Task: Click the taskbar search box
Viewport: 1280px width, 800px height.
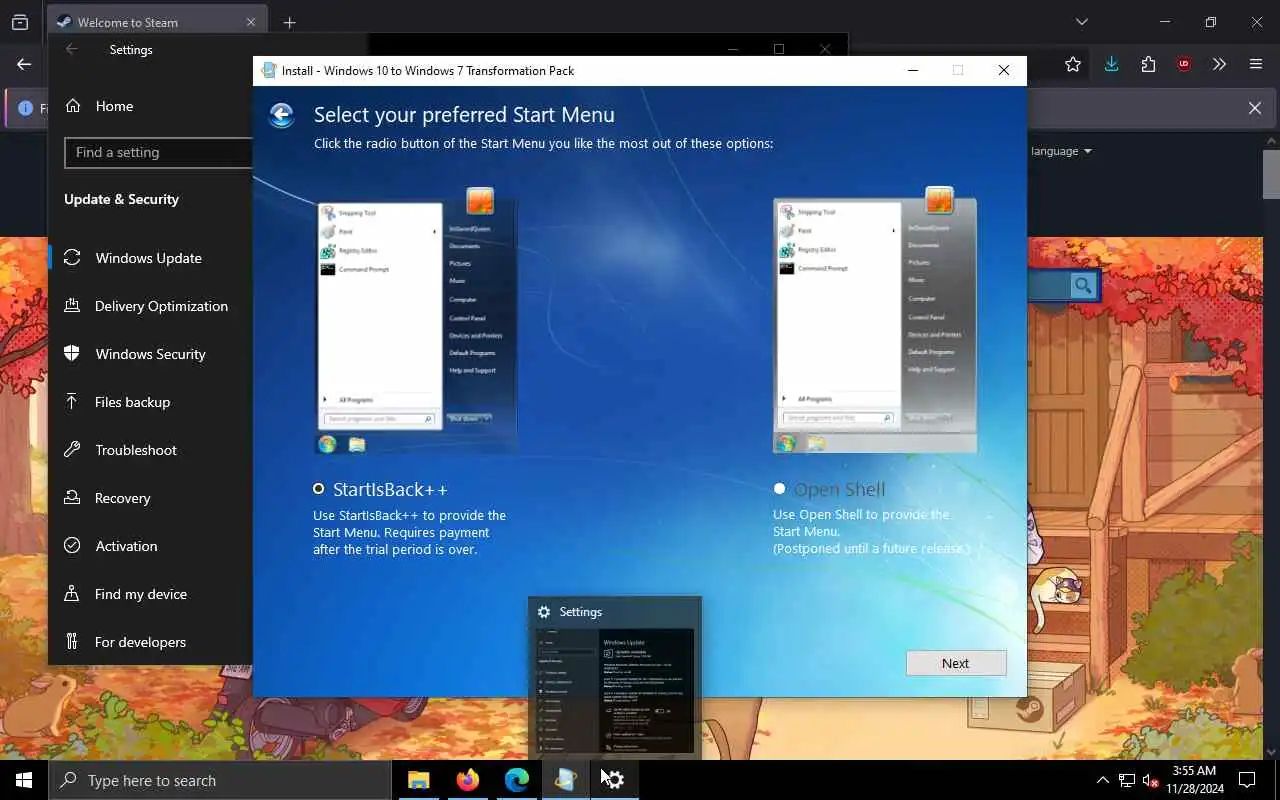Action: point(220,780)
